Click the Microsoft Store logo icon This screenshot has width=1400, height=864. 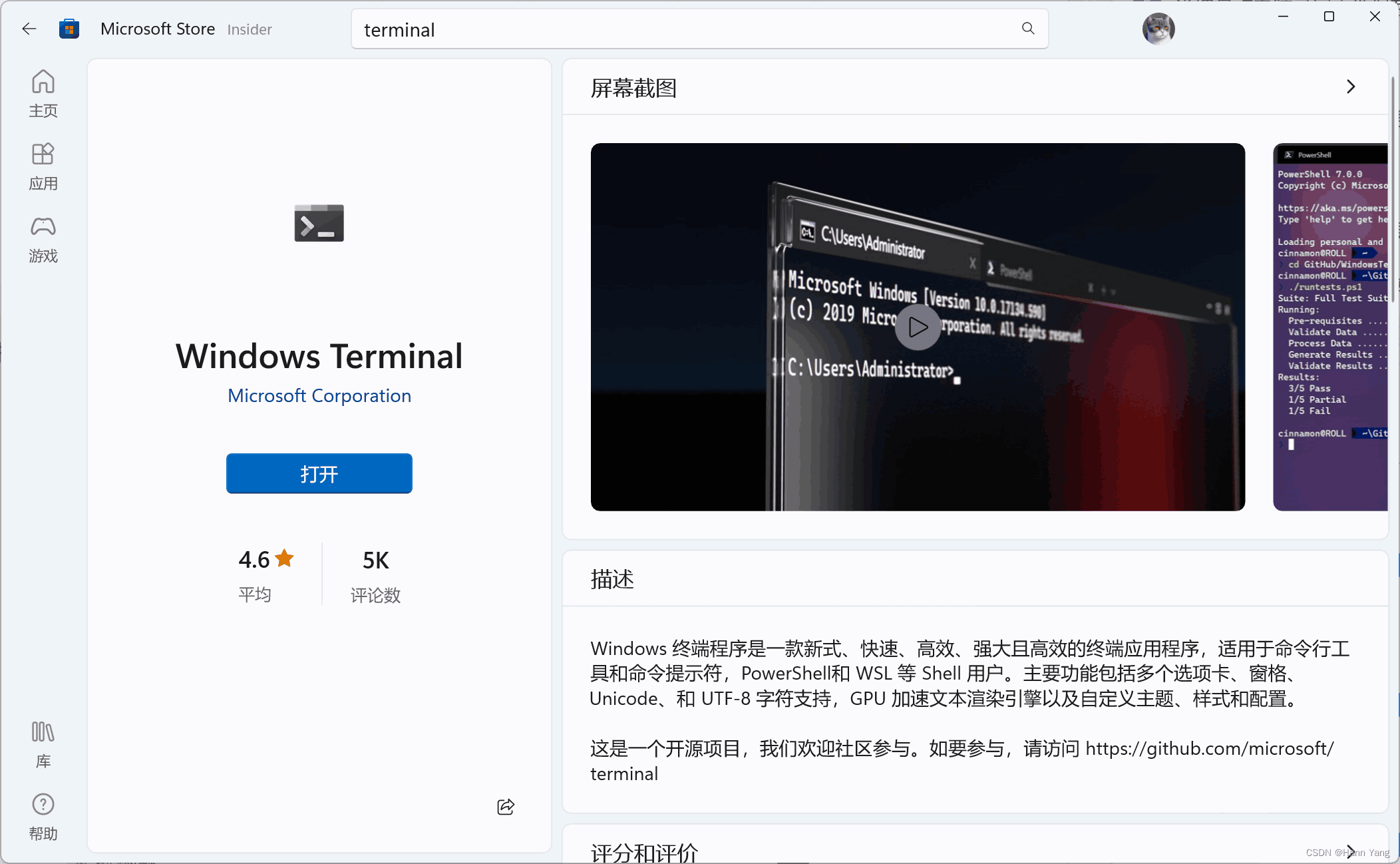[x=69, y=29]
